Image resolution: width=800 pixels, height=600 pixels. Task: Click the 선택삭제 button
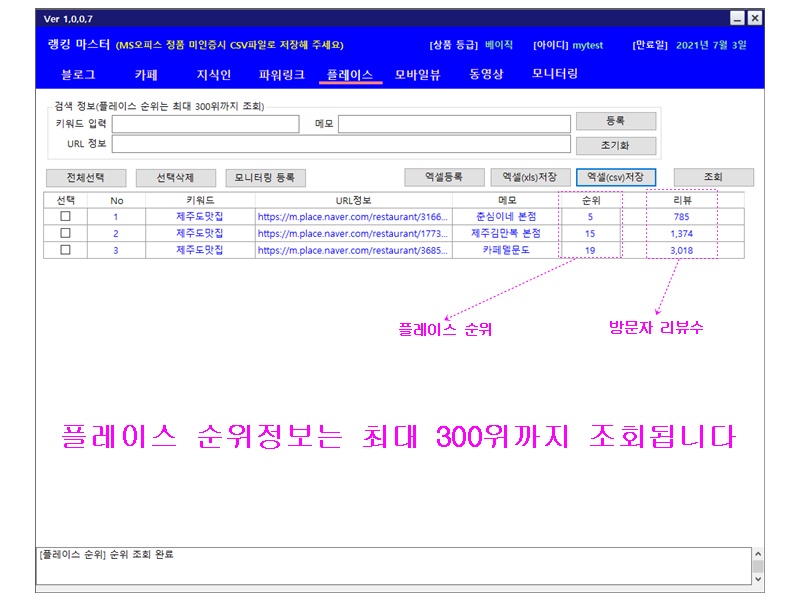(176, 178)
